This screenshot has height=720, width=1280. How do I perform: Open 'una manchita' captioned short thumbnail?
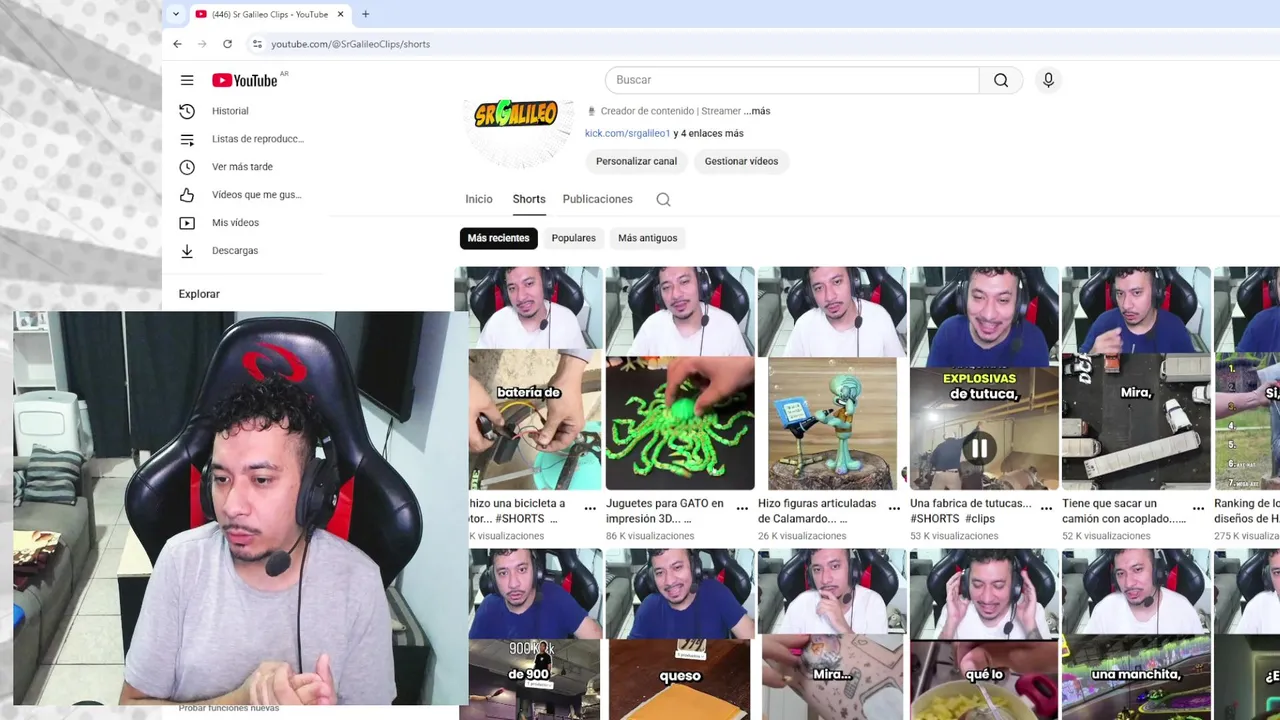[1136, 634]
